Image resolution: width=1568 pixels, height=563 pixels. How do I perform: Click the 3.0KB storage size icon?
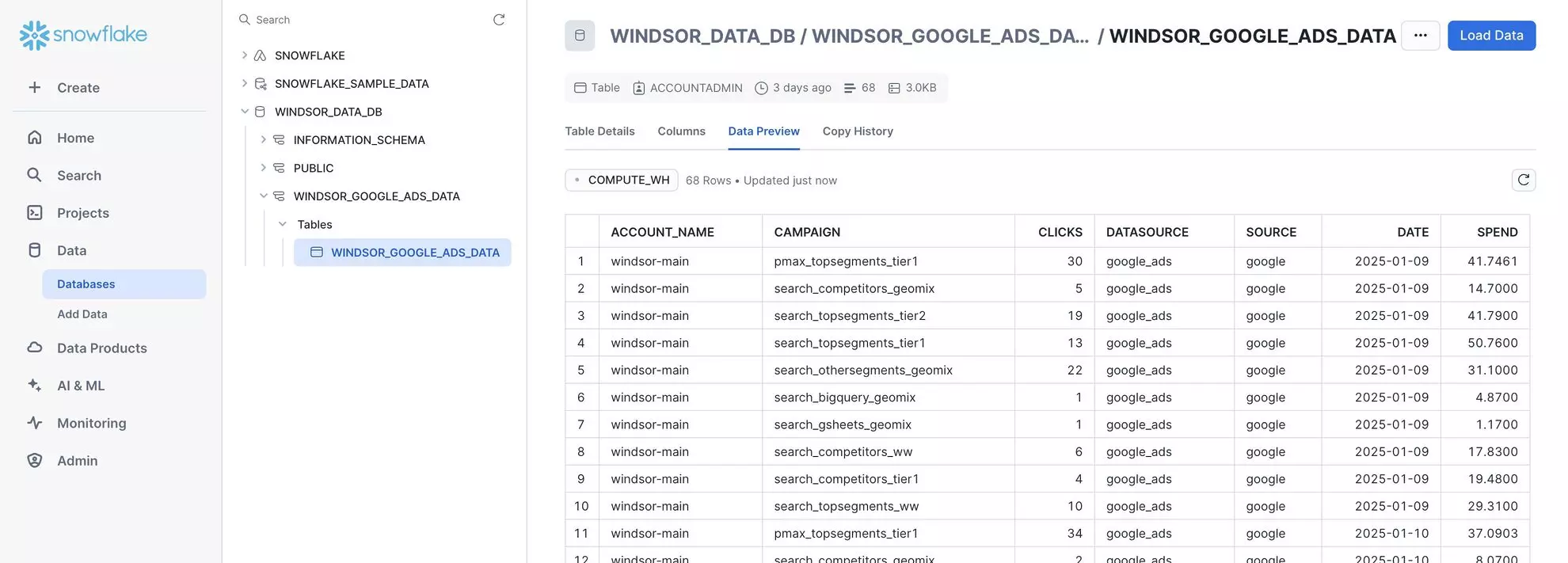coord(894,88)
